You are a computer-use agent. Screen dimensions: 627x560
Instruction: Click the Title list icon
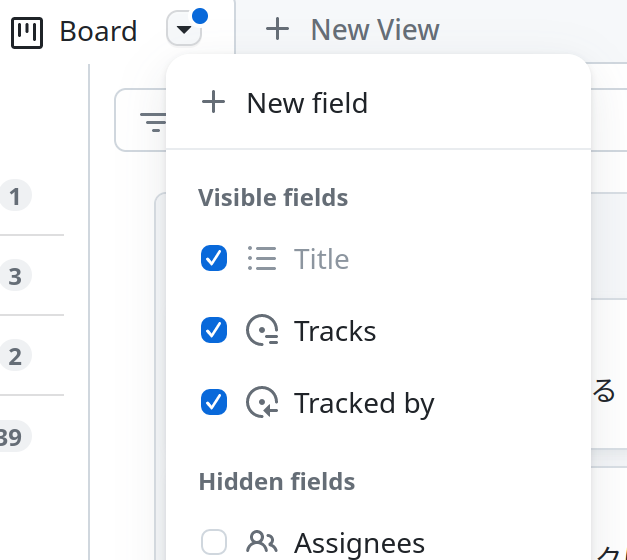click(262, 258)
